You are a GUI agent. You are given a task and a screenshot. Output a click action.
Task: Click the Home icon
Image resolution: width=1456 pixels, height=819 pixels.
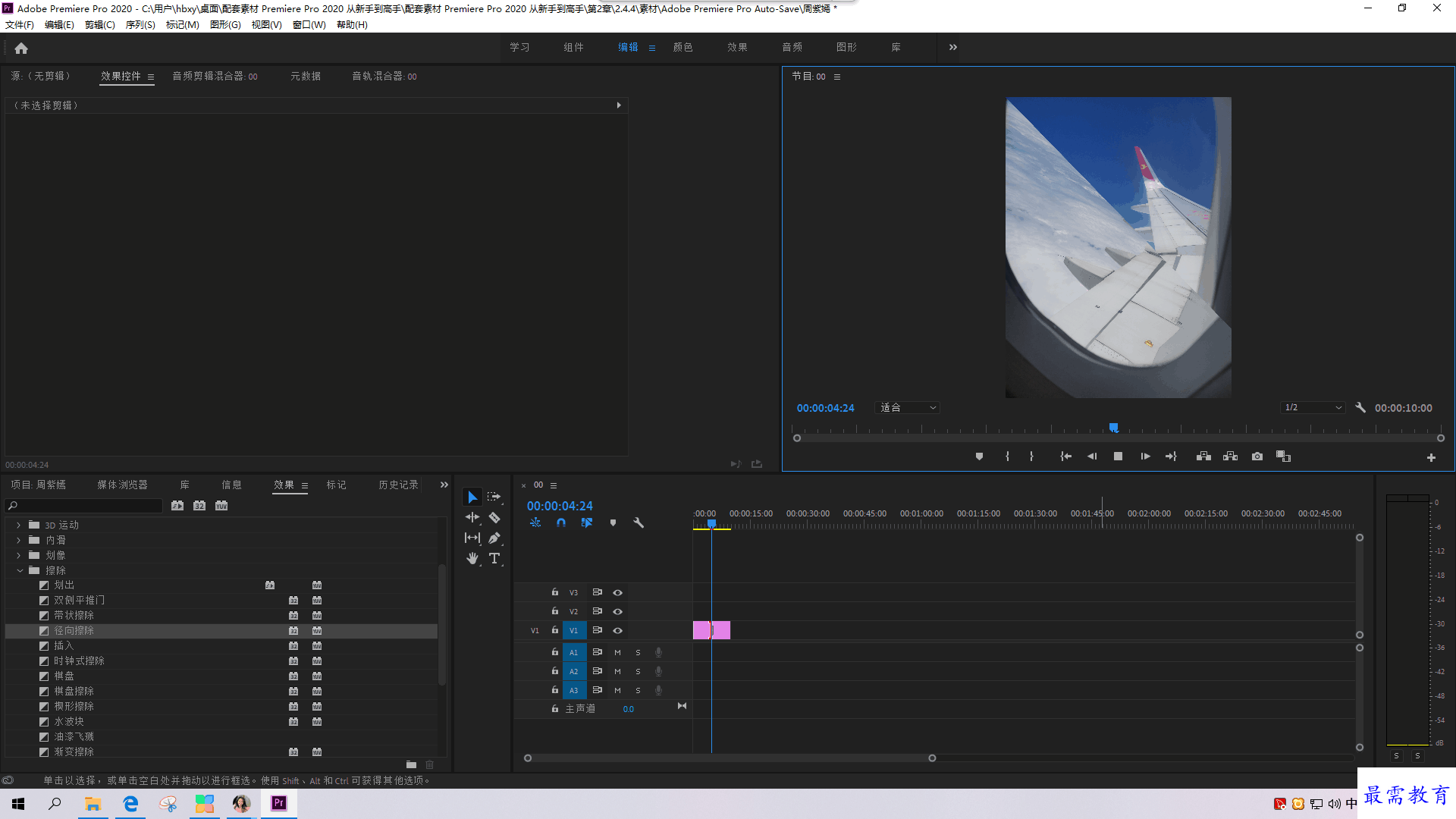tap(21, 48)
